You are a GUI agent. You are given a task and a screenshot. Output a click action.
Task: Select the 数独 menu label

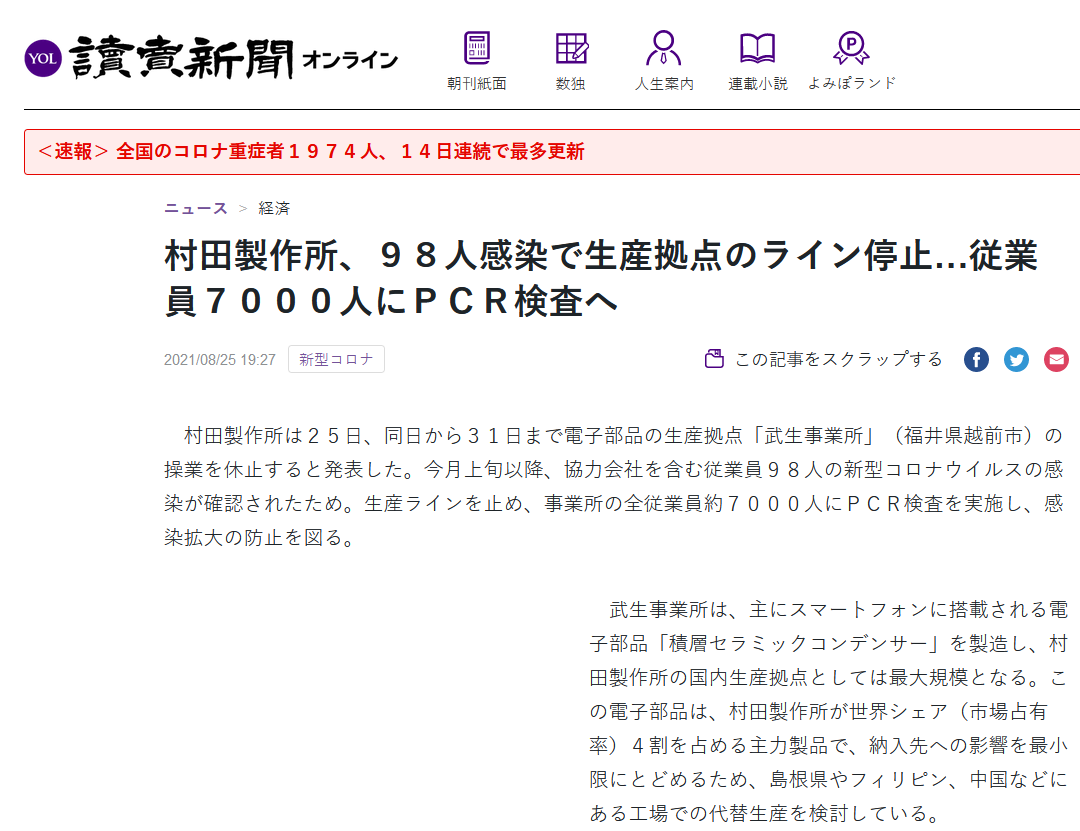click(571, 83)
